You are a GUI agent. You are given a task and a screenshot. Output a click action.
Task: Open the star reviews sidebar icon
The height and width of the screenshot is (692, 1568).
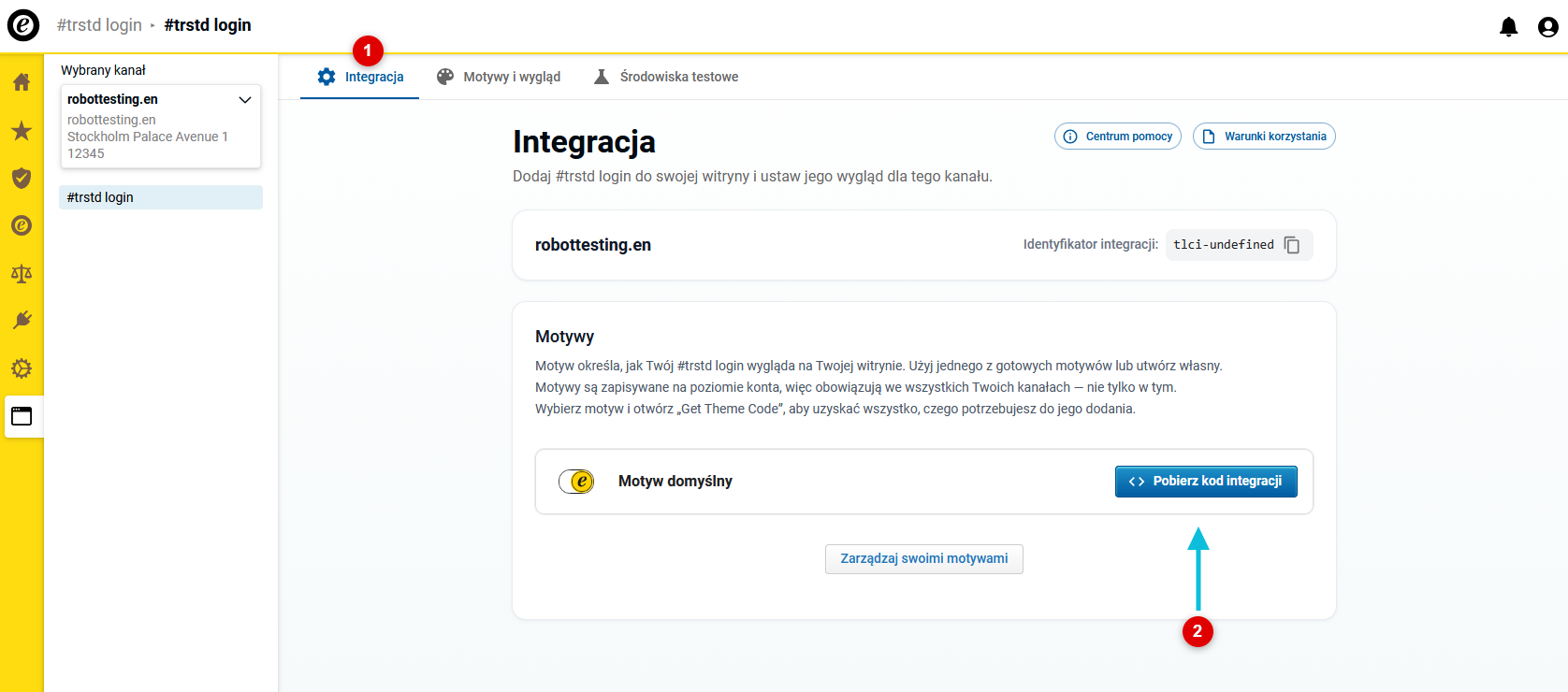(x=22, y=130)
